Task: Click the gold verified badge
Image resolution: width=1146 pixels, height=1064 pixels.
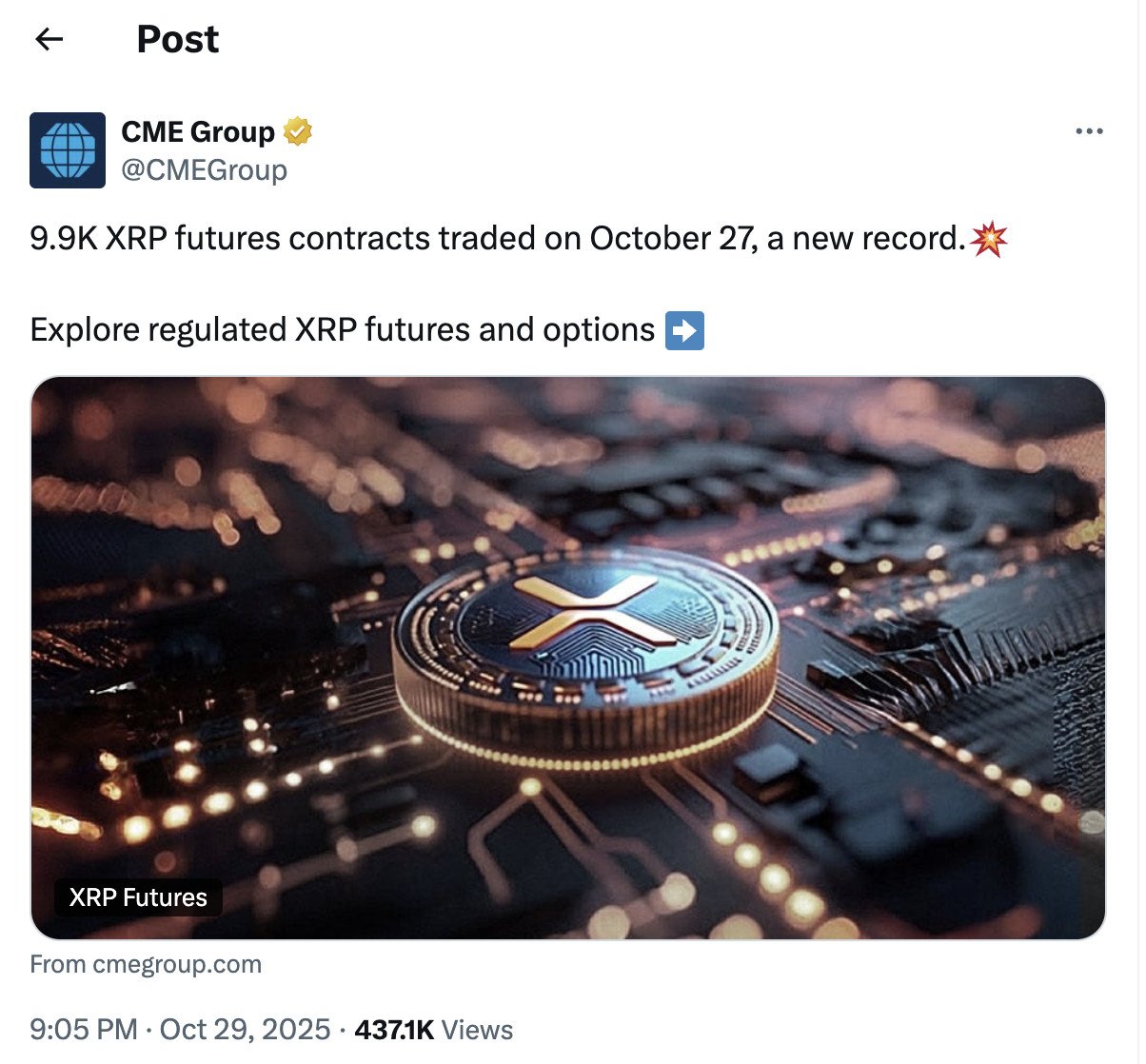Action: [x=298, y=131]
